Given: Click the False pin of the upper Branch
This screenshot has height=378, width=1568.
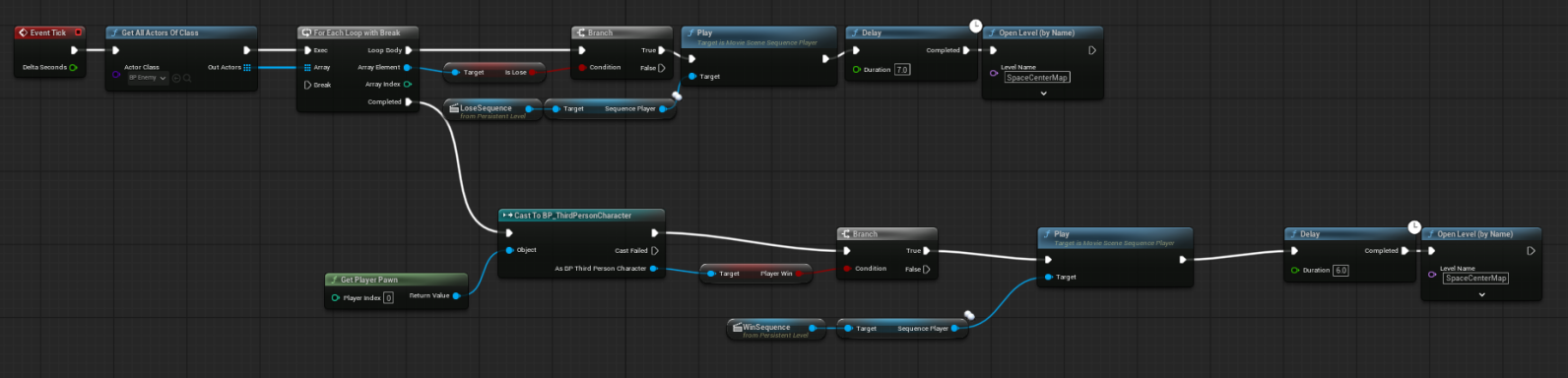Looking at the screenshot, I should [x=662, y=68].
